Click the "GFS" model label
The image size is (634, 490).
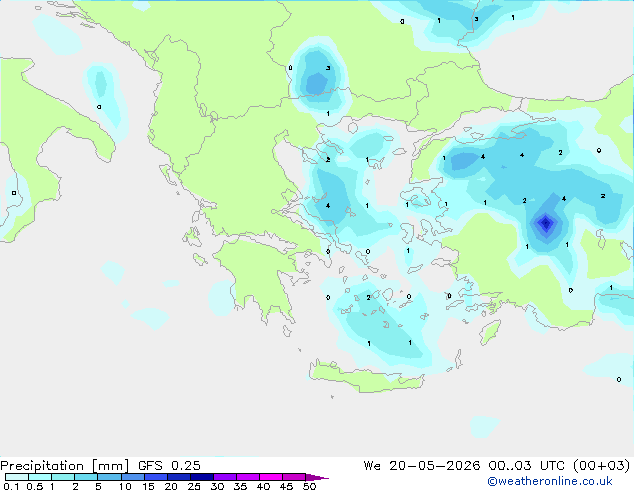(150, 466)
